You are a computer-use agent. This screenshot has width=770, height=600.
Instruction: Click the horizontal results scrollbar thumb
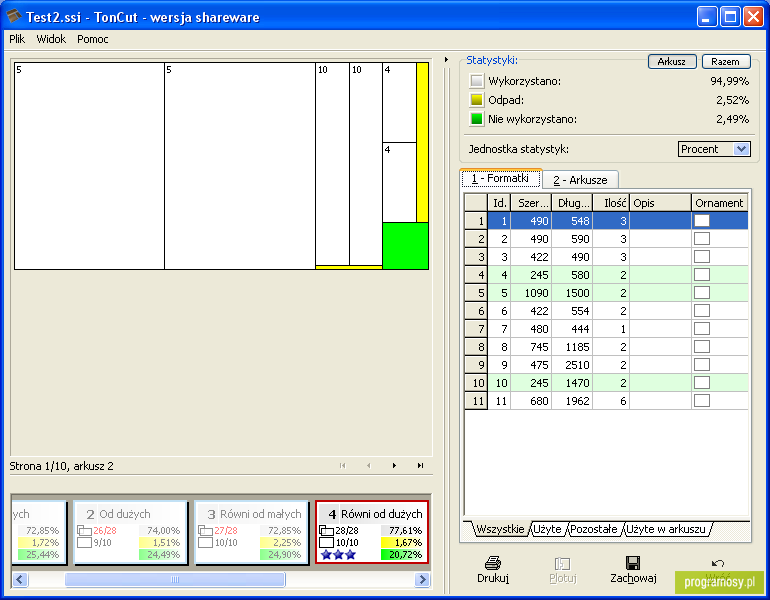click(175, 579)
